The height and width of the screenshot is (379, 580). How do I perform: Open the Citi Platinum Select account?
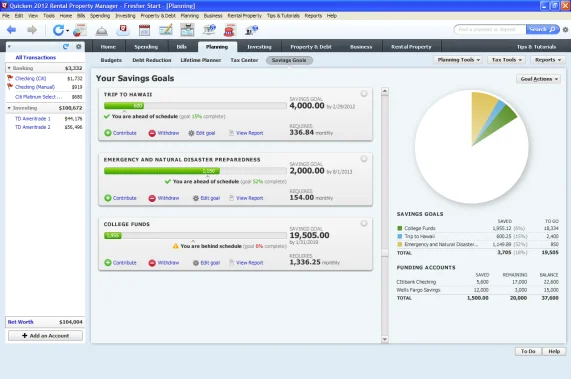click(x=38, y=97)
